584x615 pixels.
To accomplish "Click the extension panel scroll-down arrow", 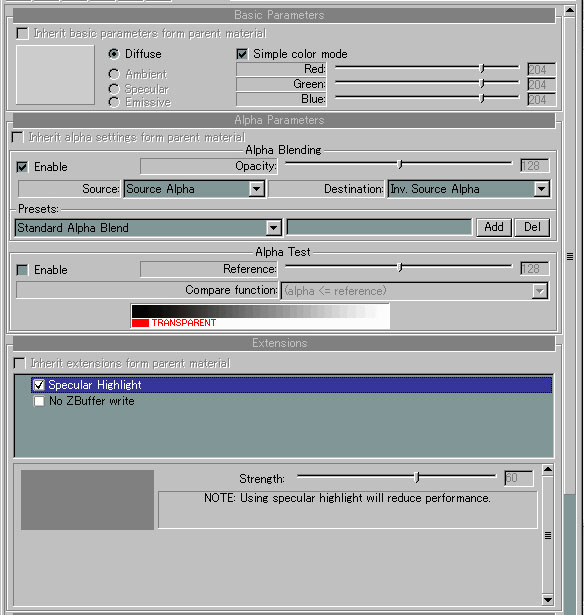I will tap(548, 599).
